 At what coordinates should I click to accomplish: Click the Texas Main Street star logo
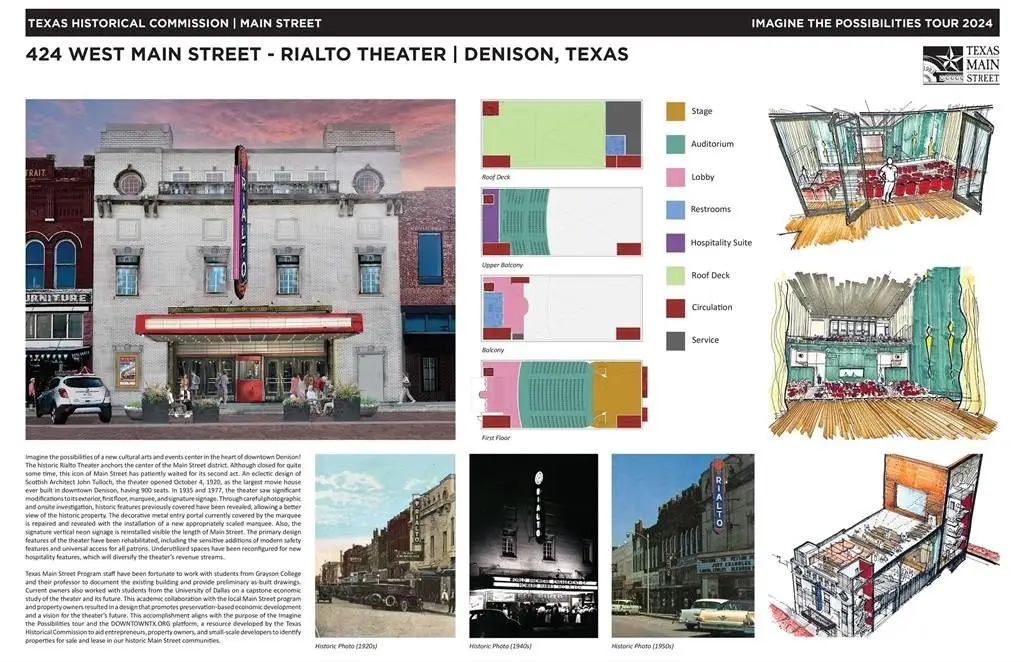(x=960, y=65)
